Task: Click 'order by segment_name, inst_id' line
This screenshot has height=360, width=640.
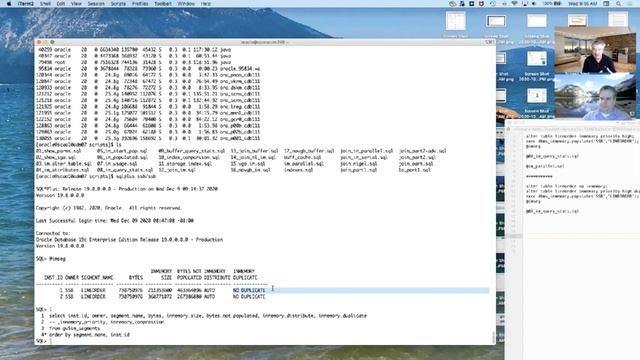Action: (89, 335)
